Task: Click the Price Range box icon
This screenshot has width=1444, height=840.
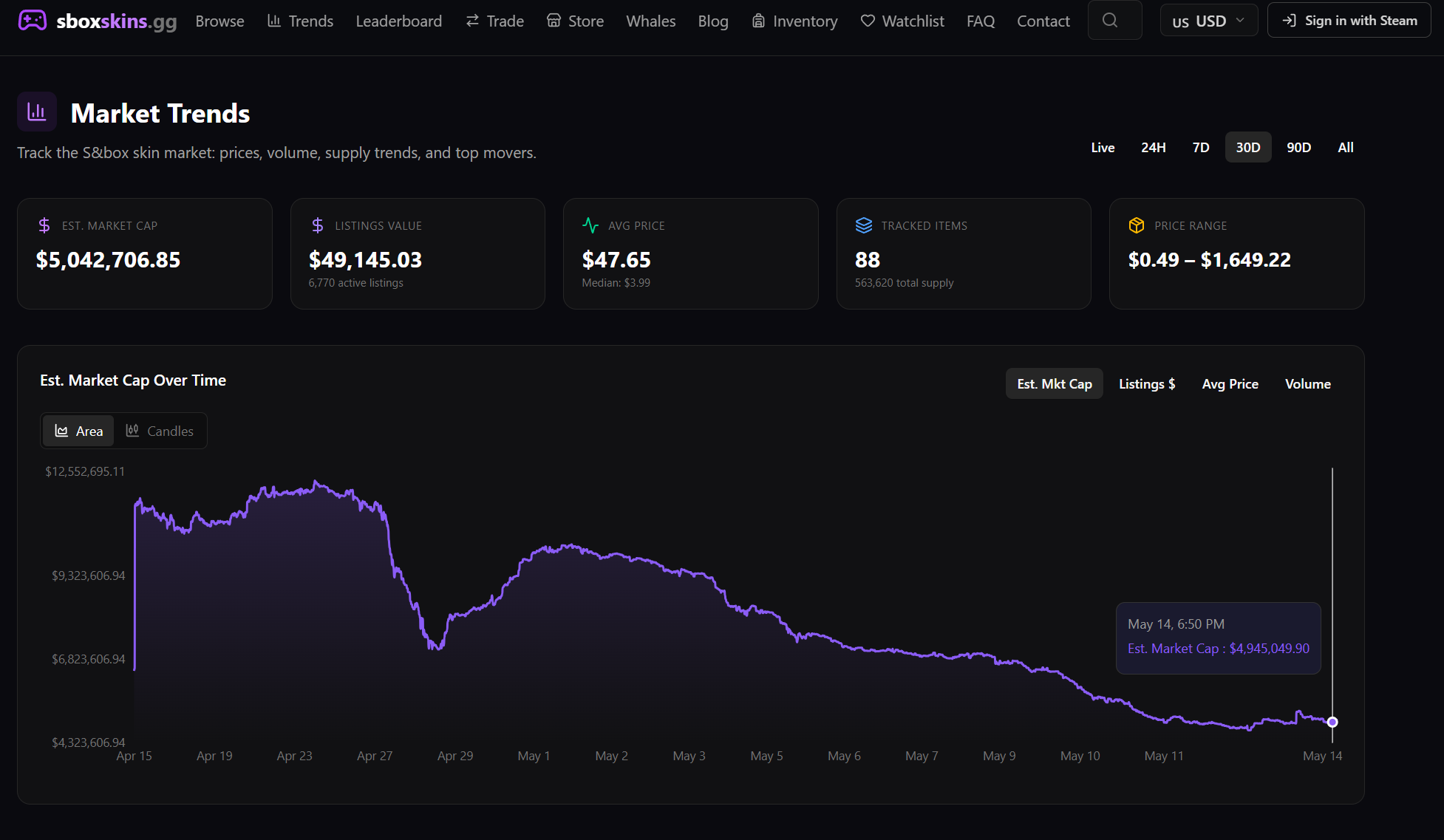Action: [1137, 225]
